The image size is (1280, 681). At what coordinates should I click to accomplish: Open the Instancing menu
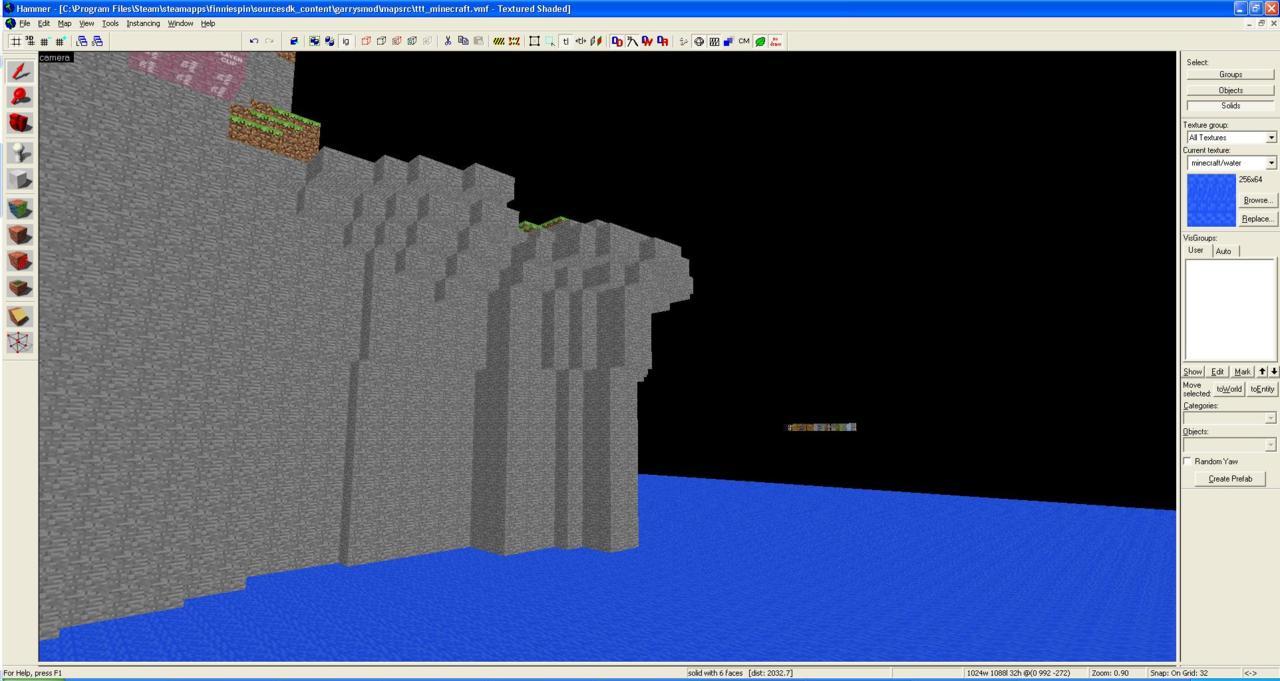(x=143, y=23)
